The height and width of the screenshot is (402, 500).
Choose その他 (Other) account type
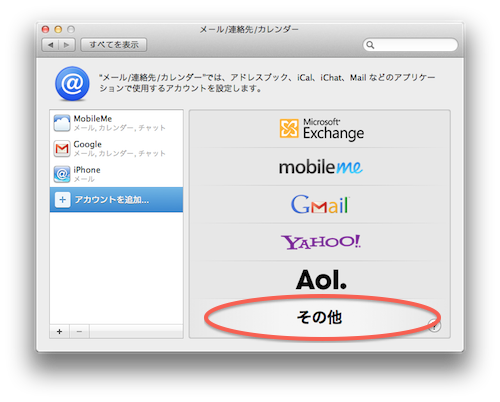[319, 317]
